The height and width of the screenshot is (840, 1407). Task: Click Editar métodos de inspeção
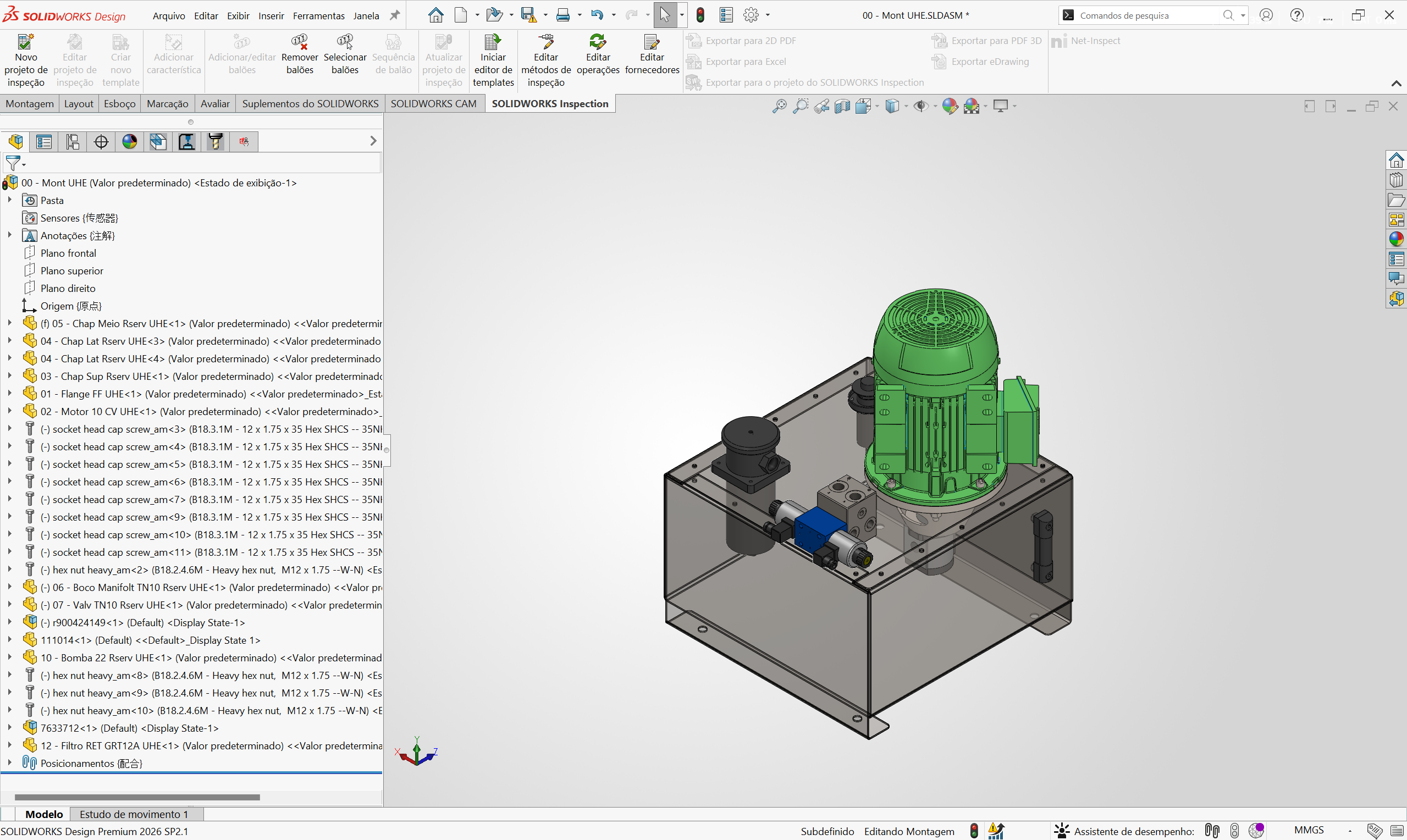[546, 60]
